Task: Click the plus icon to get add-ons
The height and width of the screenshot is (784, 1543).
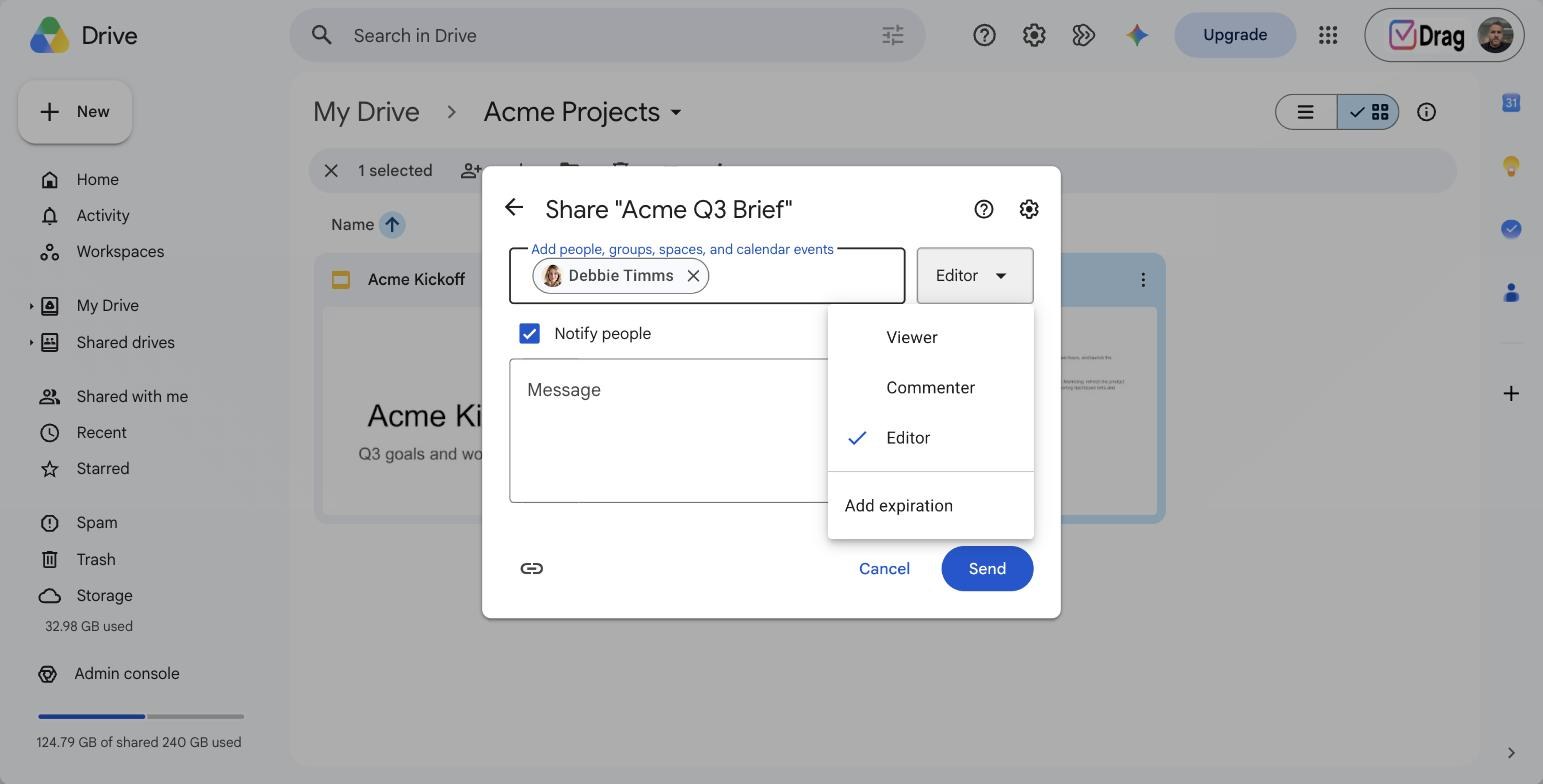Action: point(1511,393)
